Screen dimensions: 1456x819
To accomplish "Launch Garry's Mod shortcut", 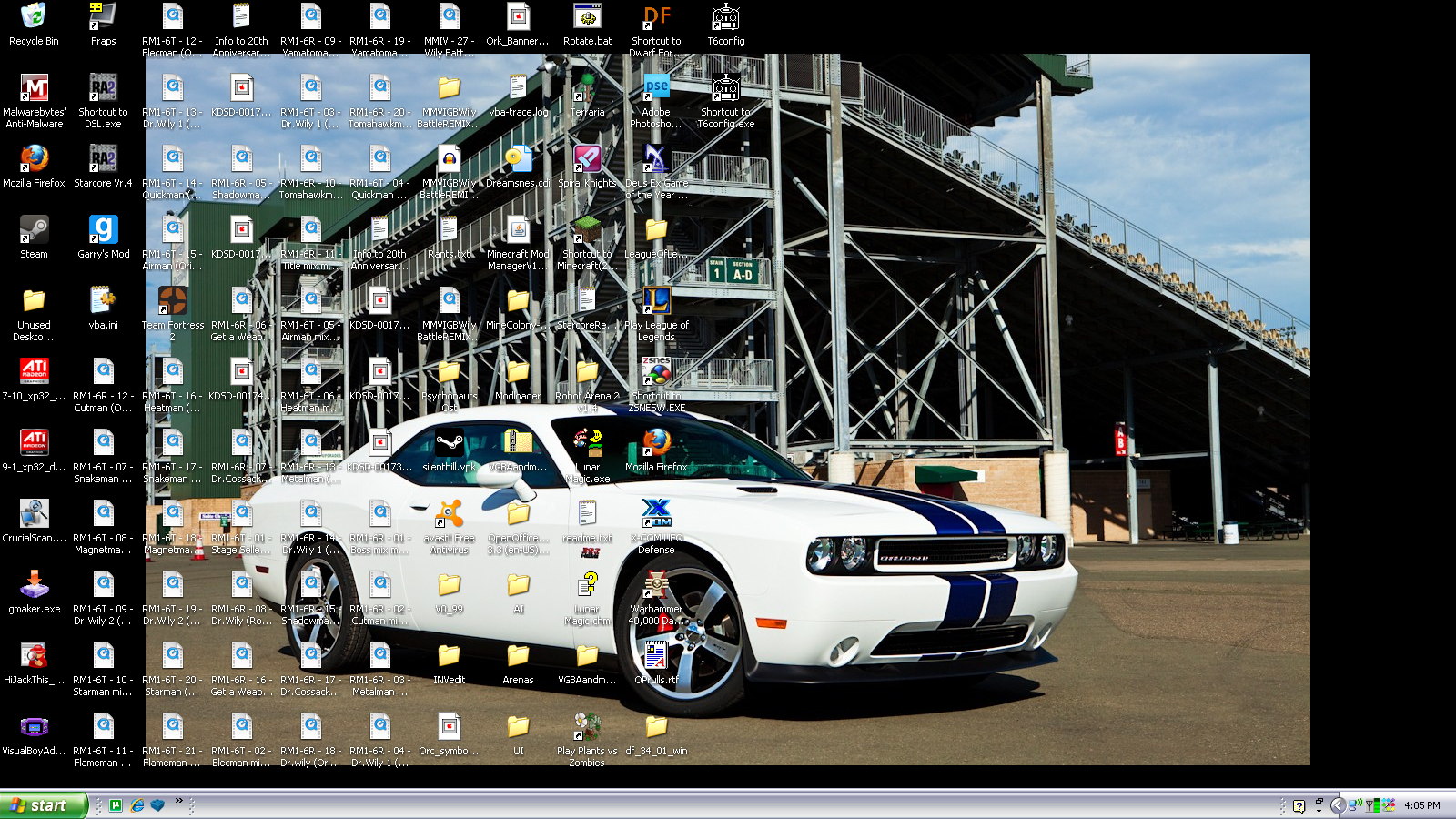I will tap(103, 230).
